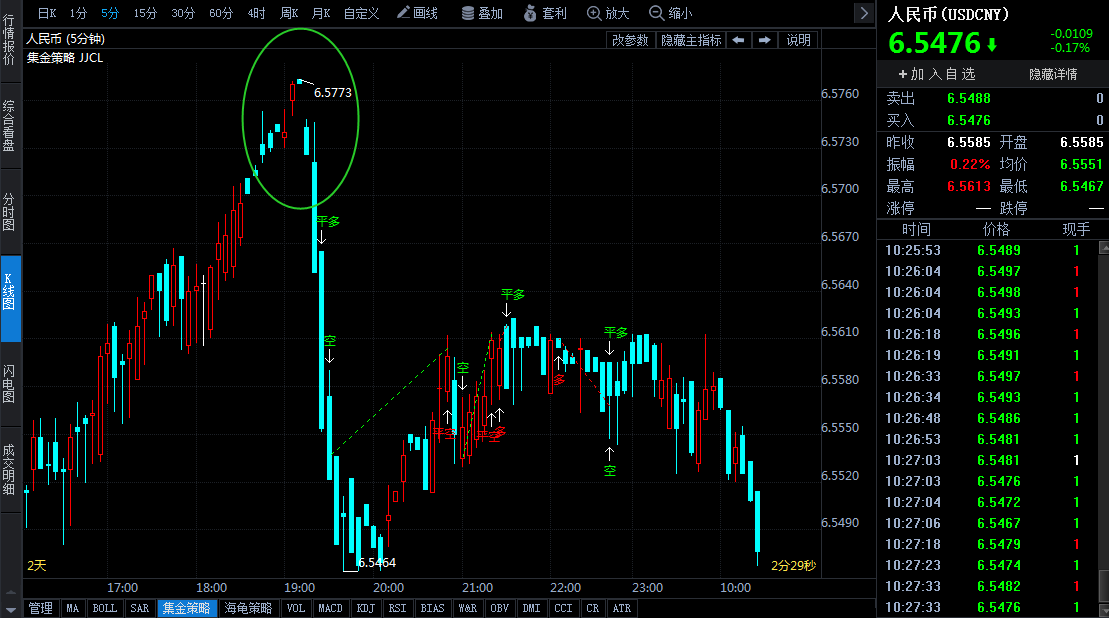
Task: Select the 4时 timeframe
Action: pyautogui.click(x=256, y=13)
